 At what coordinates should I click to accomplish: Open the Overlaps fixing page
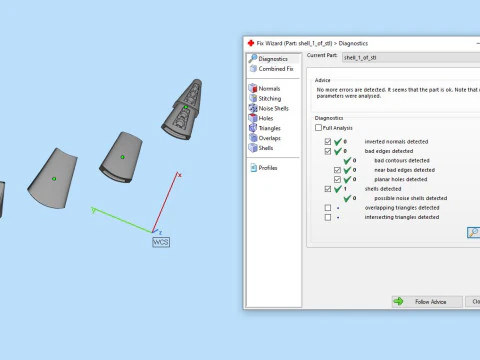tap(265, 138)
